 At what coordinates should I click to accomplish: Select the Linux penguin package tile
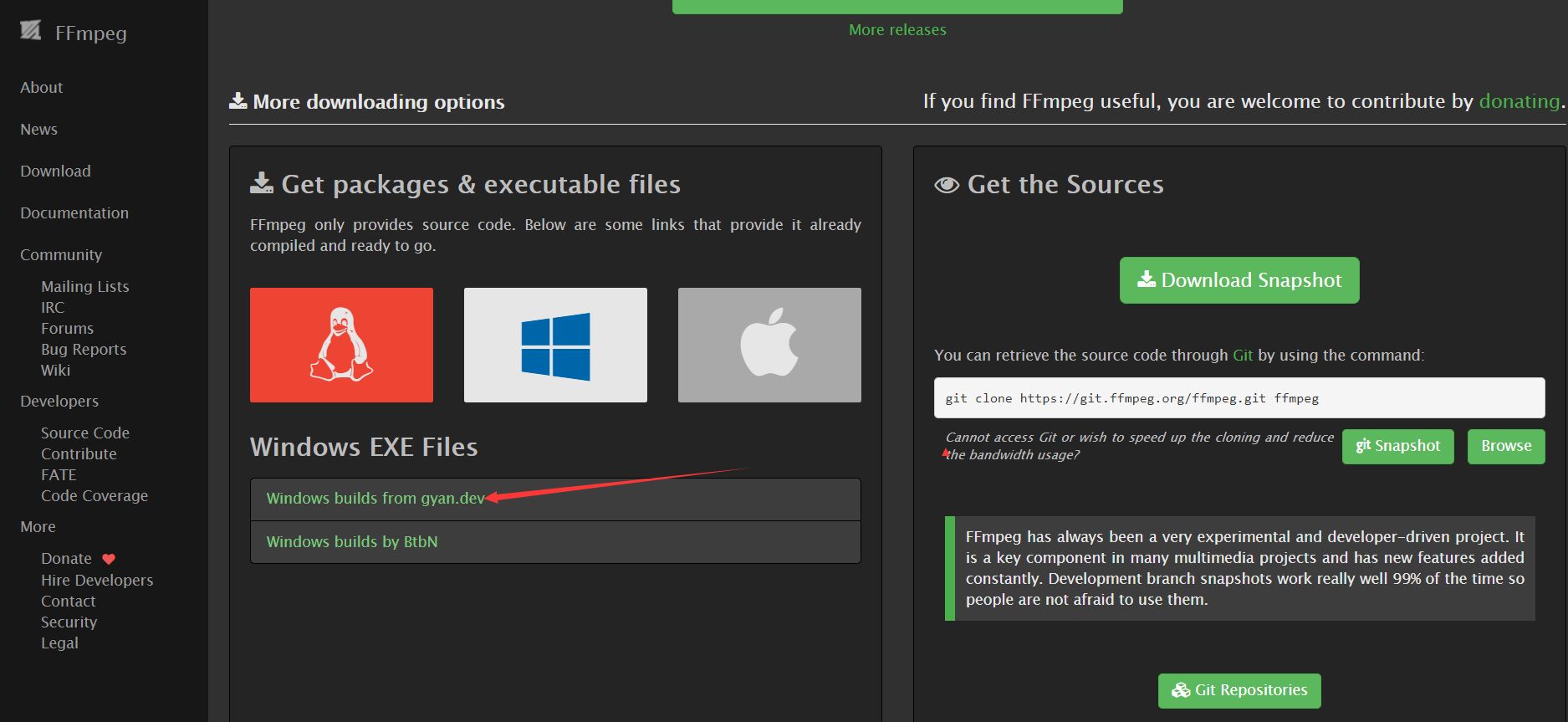(x=341, y=345)
